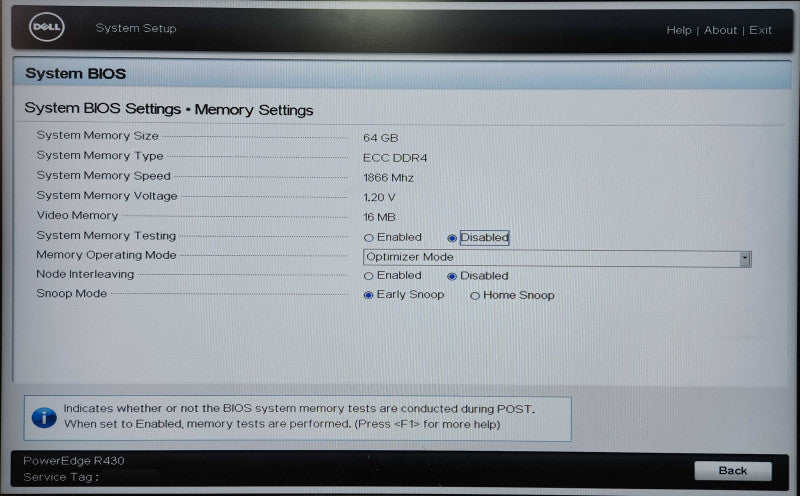Enable System Memory Testing radio button
The width and height of the screenshot is (800, 496).
pyautogui.click(x=368, y=238)
